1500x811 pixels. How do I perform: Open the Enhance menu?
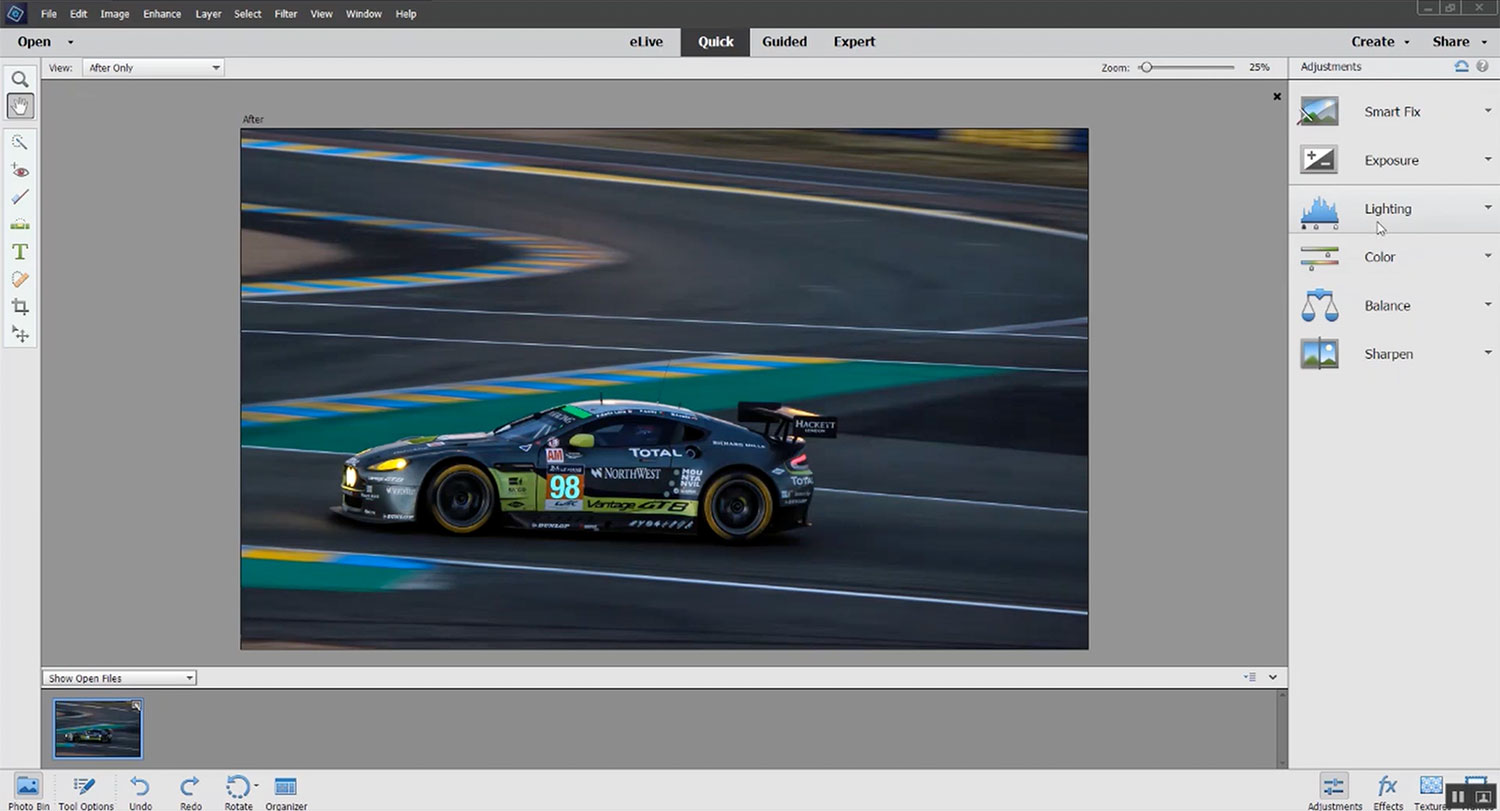161,14
